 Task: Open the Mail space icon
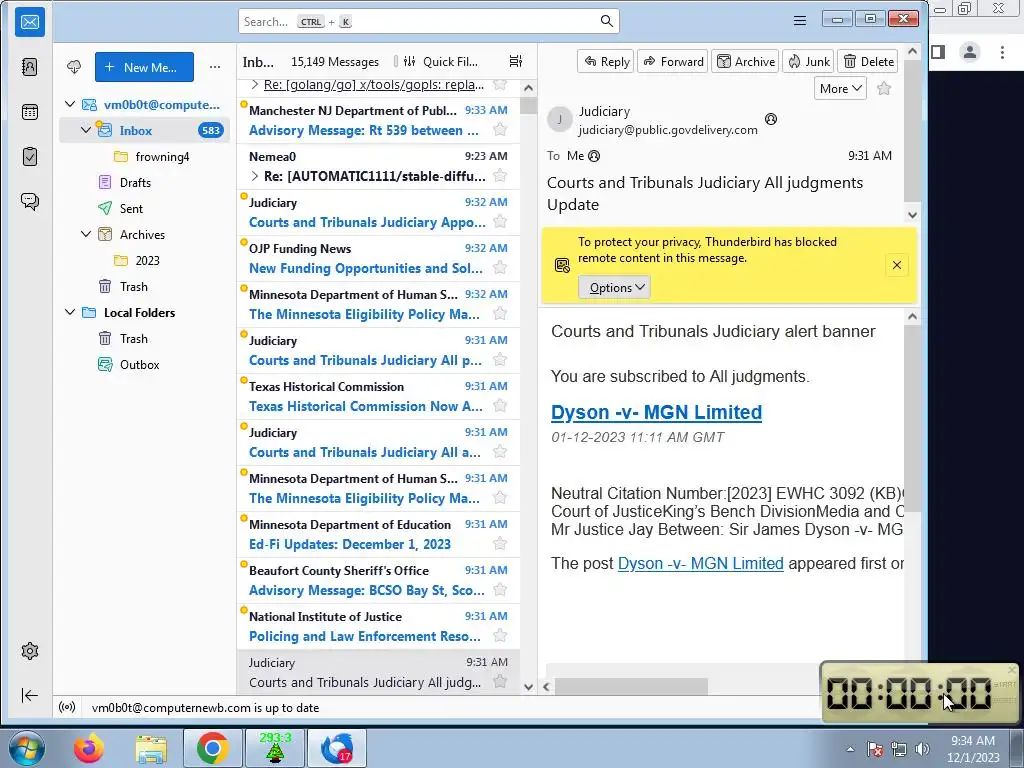coord(30,22)
